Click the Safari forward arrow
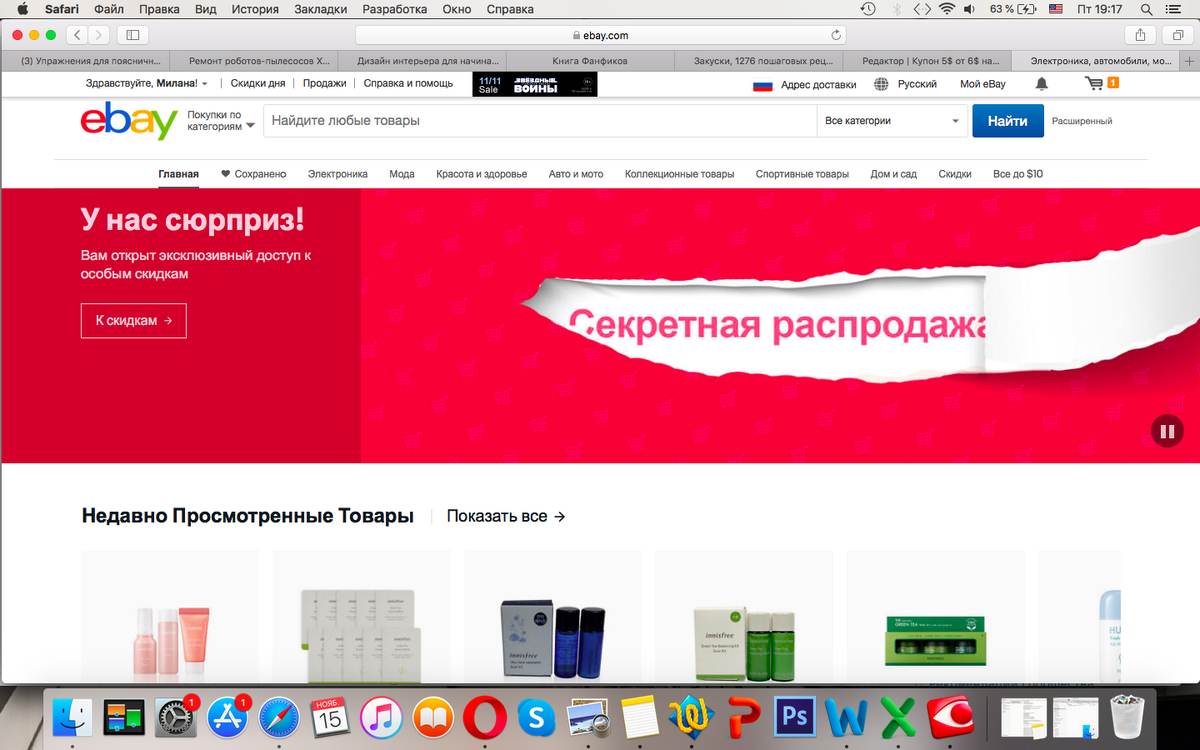This screenshot has height=750, width=1200. point(99,35)
